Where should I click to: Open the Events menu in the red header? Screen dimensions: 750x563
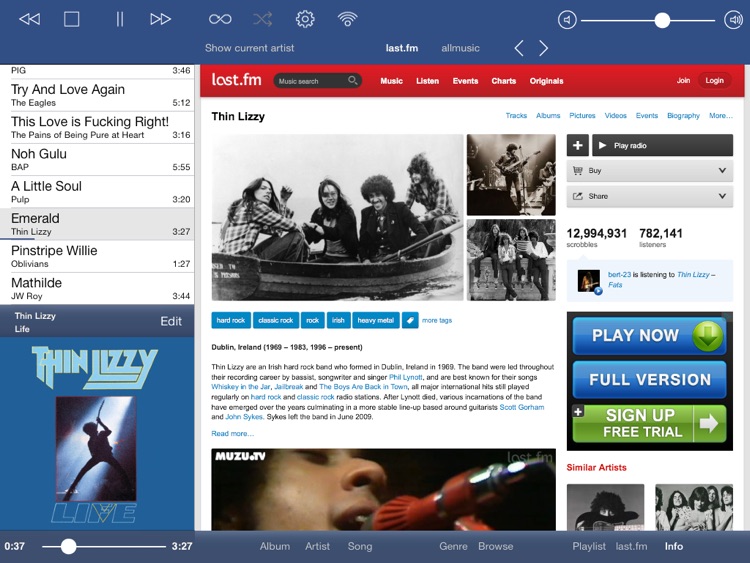465,81
